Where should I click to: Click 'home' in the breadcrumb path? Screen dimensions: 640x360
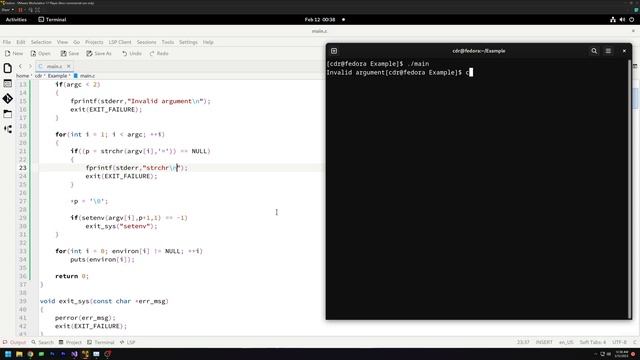point(22,76)
